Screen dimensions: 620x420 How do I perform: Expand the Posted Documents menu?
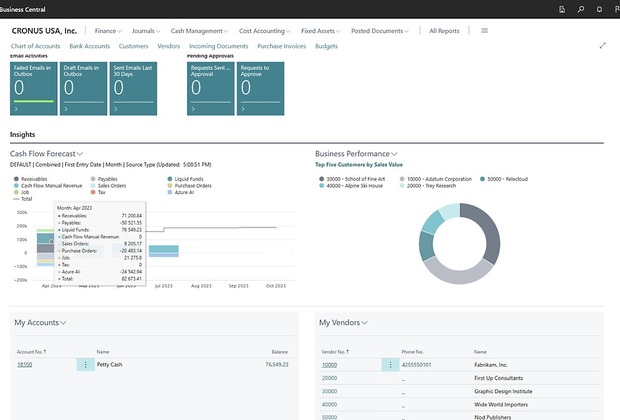(x=380, y=31)
